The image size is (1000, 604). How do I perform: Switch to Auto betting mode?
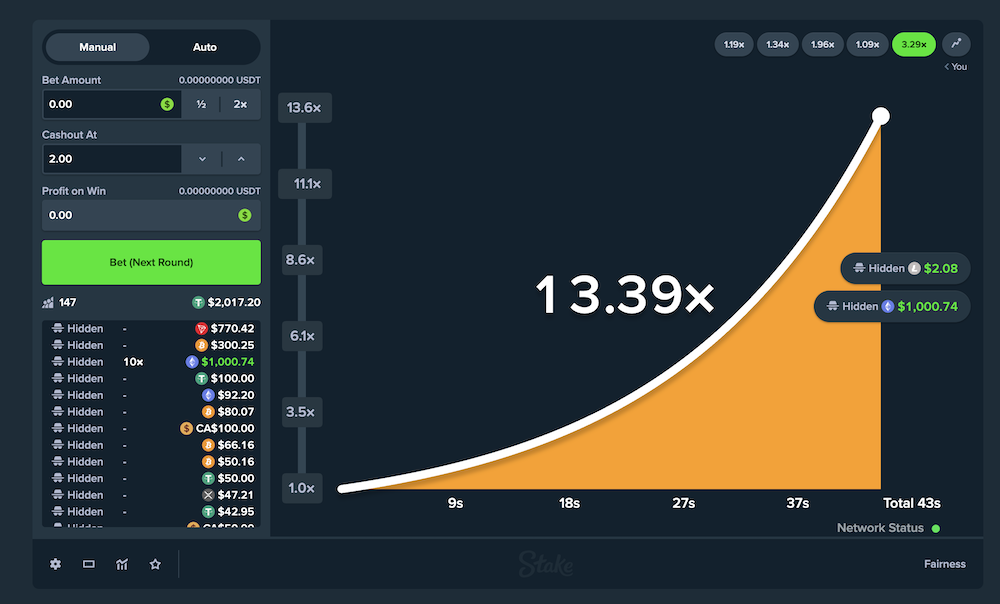tap(205, 47)
